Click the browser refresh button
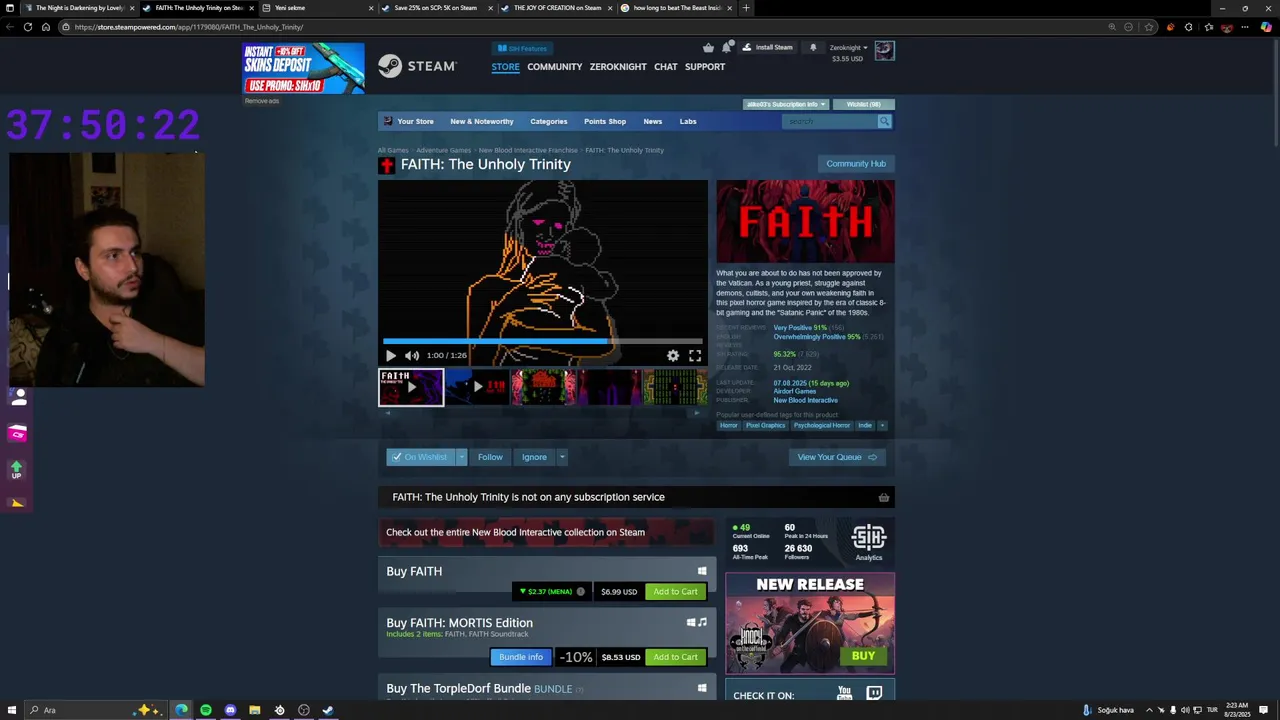Image resolution: width=1280 pixels, height=720 pixels. coord(27,27)
